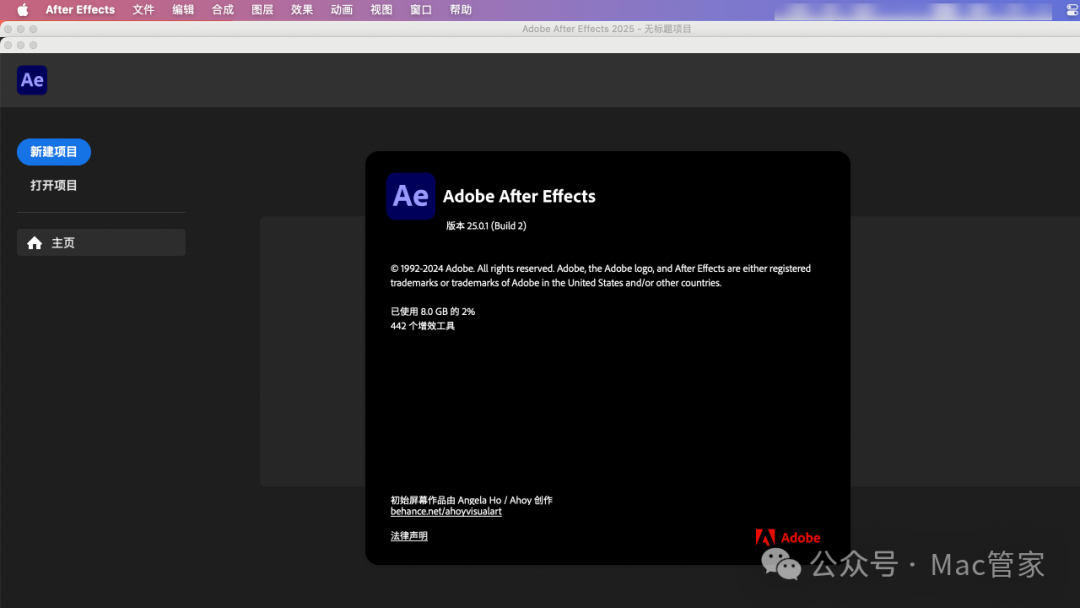Open the 效果 menu
Screen dimensions: 1080x608
pos(302,10)
